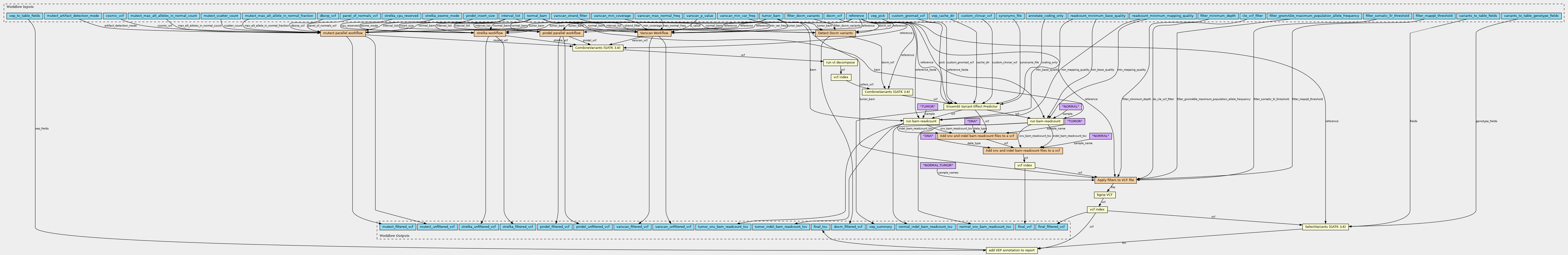The width and height of the screenshot is (1568, 255).
Task: Select the Detect Docm variants node
Action: pos(835,33)
